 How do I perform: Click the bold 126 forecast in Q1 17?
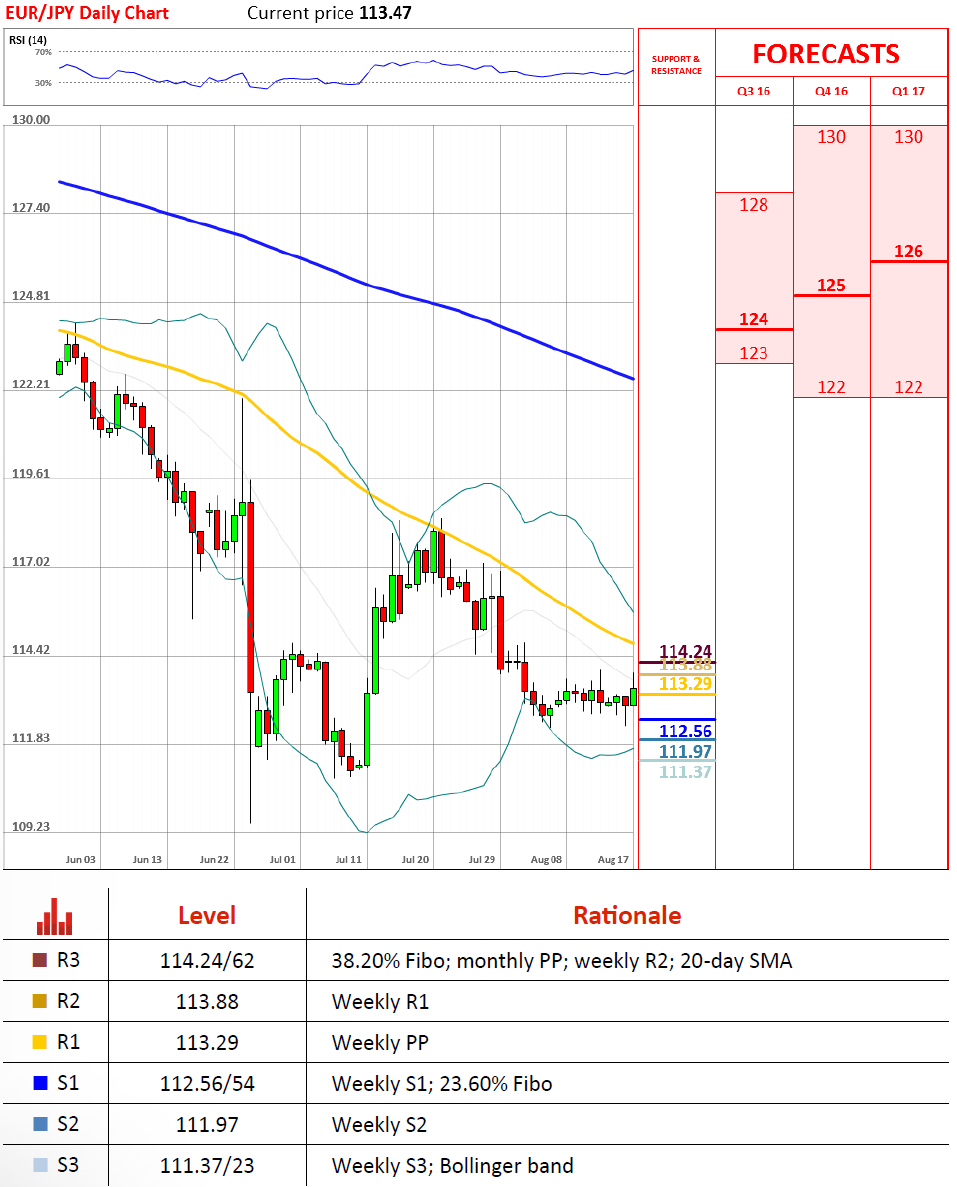click(908, 252)
